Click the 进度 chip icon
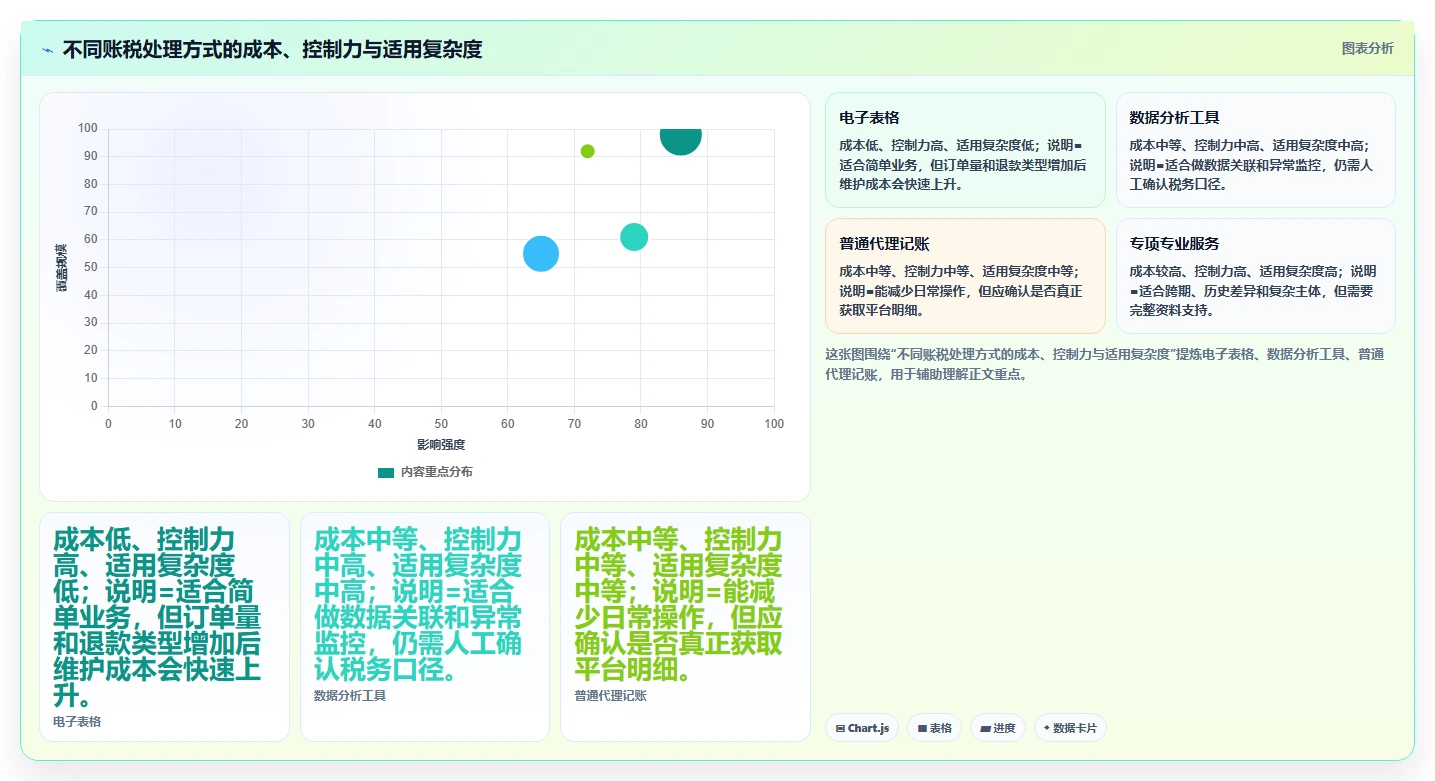 pos(985,728)
